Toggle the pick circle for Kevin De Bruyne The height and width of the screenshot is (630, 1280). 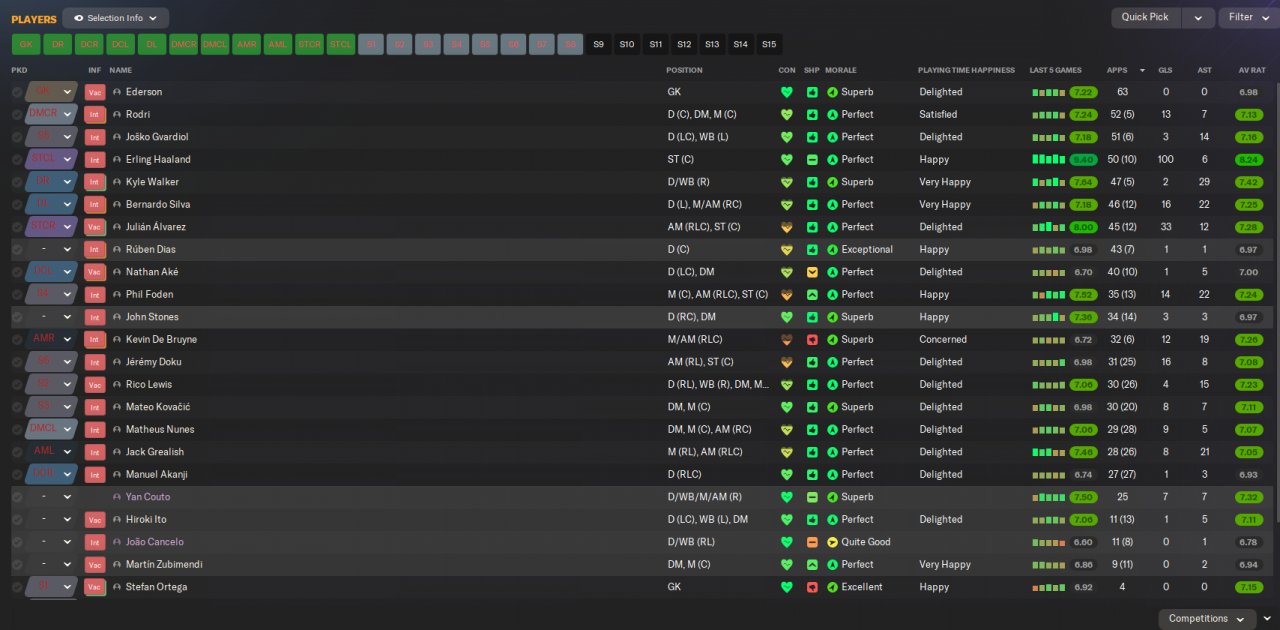click(17, 339)
